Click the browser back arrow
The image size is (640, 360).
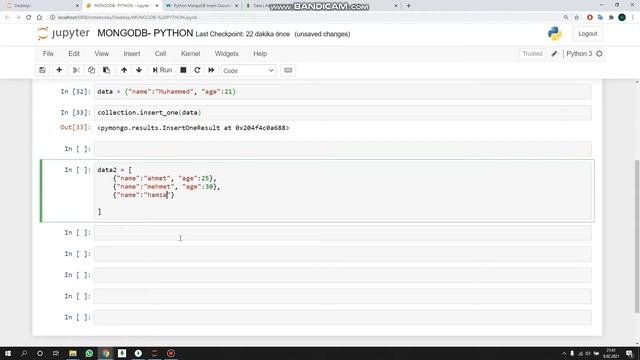tap(7, 17)
